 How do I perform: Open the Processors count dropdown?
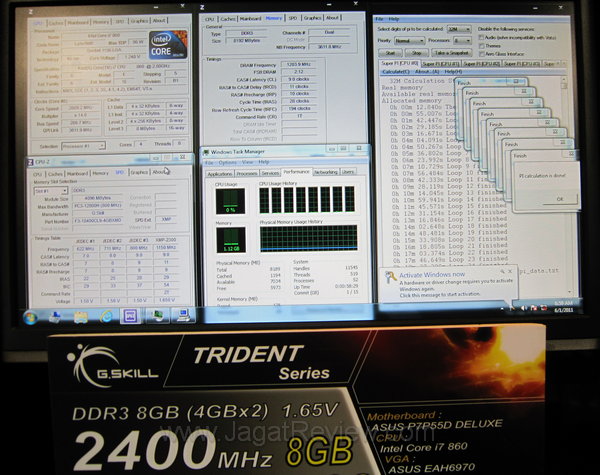coord(462,40)
